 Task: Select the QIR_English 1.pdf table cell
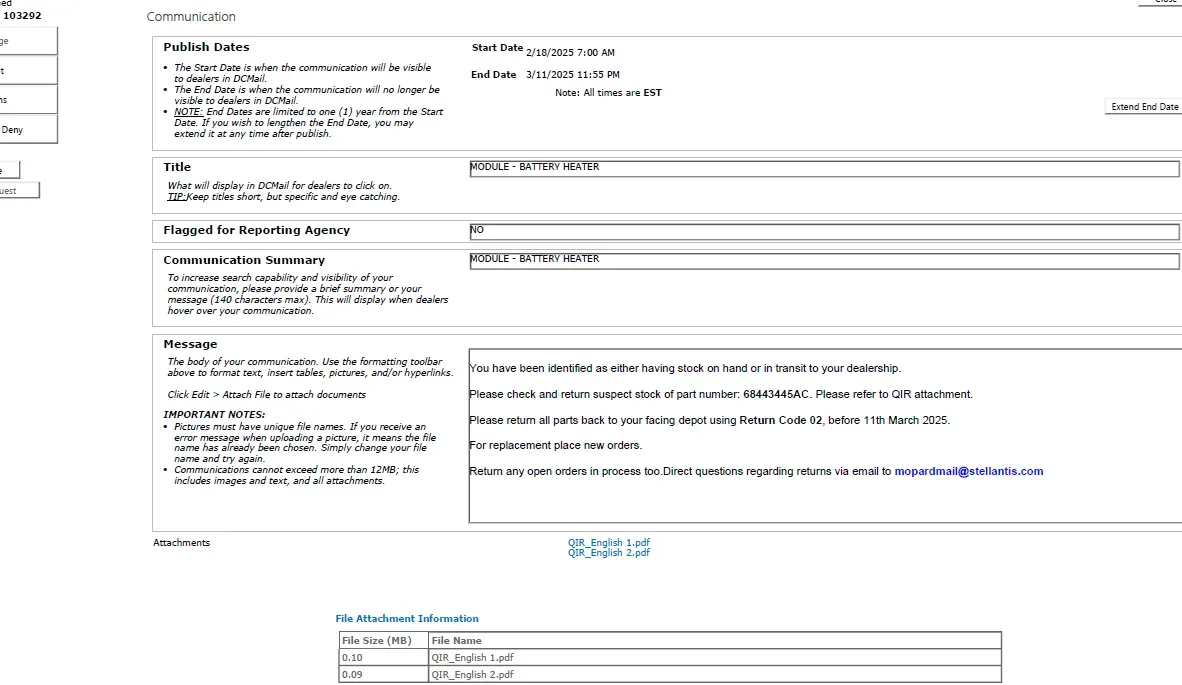[715, 657]
